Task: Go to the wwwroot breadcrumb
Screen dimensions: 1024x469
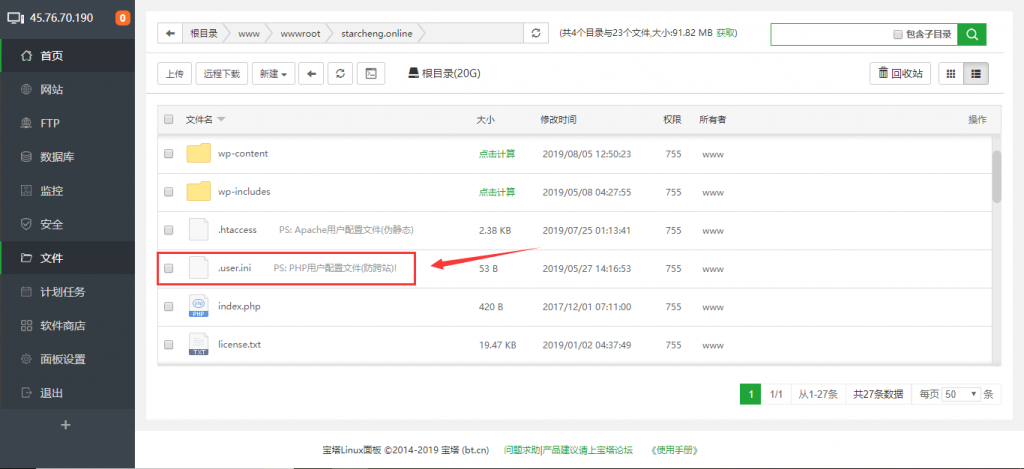Action: (x=300, y=33)
